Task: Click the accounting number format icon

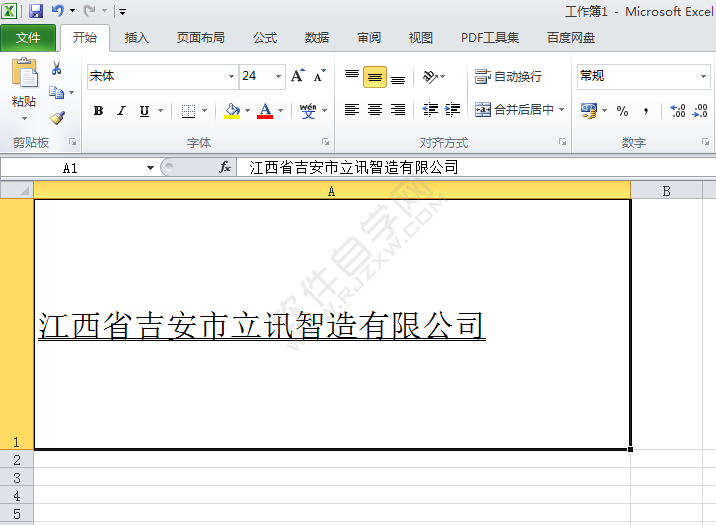Action: click(x=589, y=110)
